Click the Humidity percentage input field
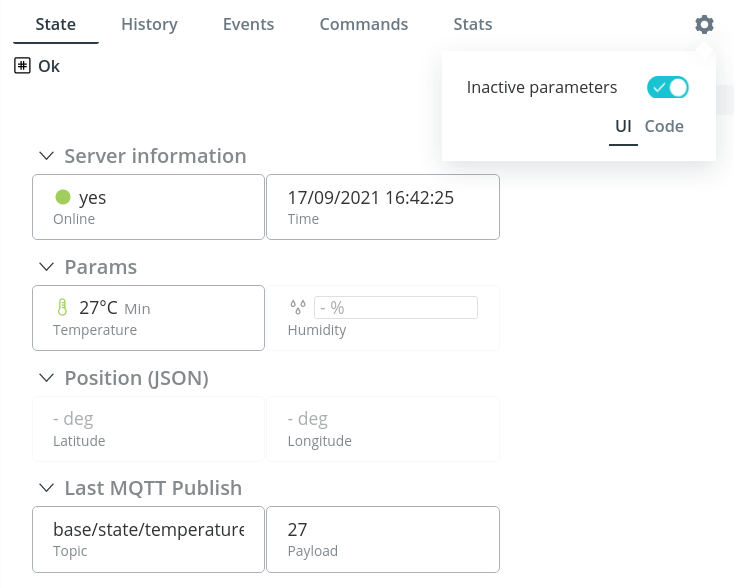 (395, 308)
